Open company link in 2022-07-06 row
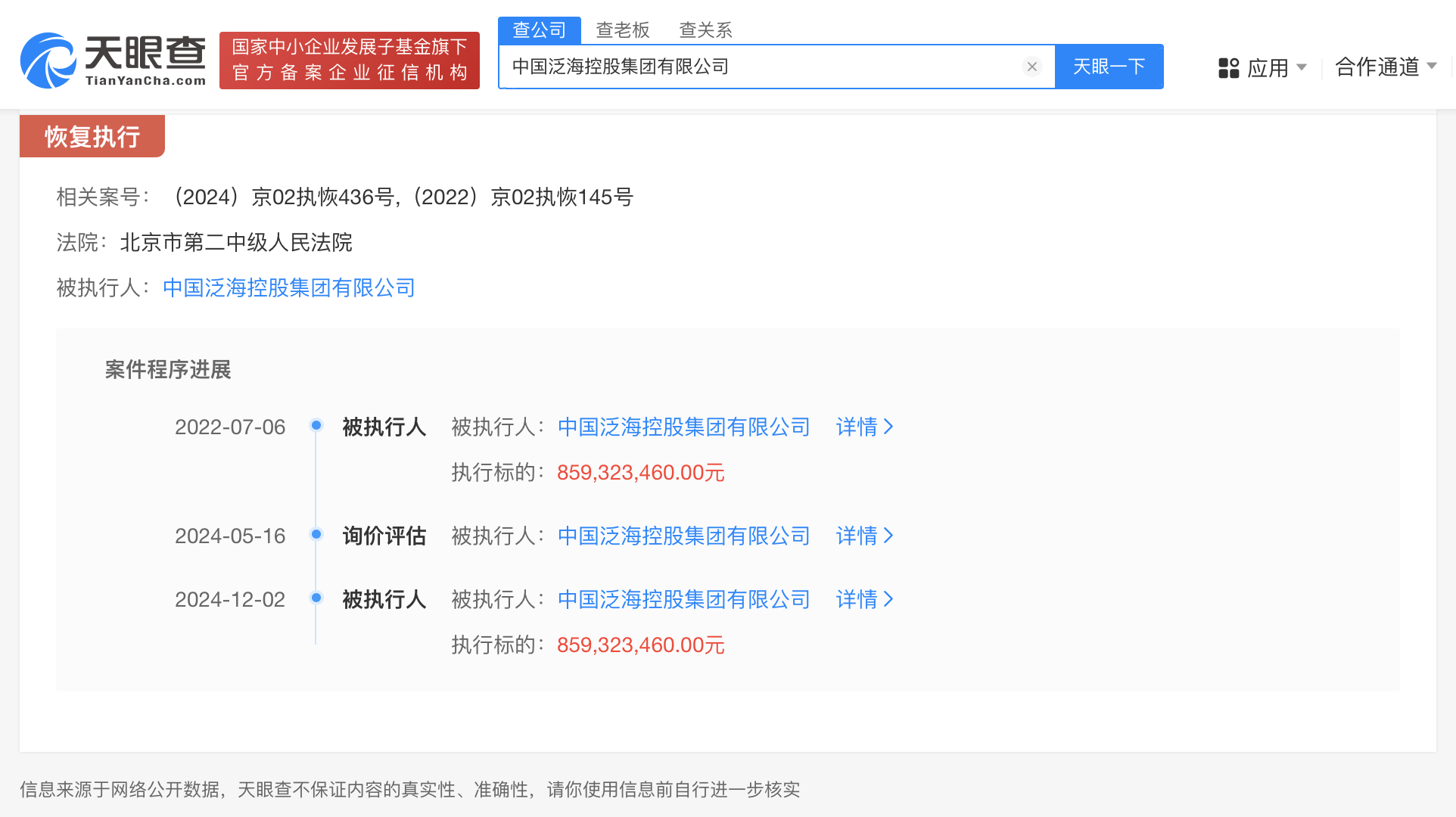 click(x=684, y=427)
